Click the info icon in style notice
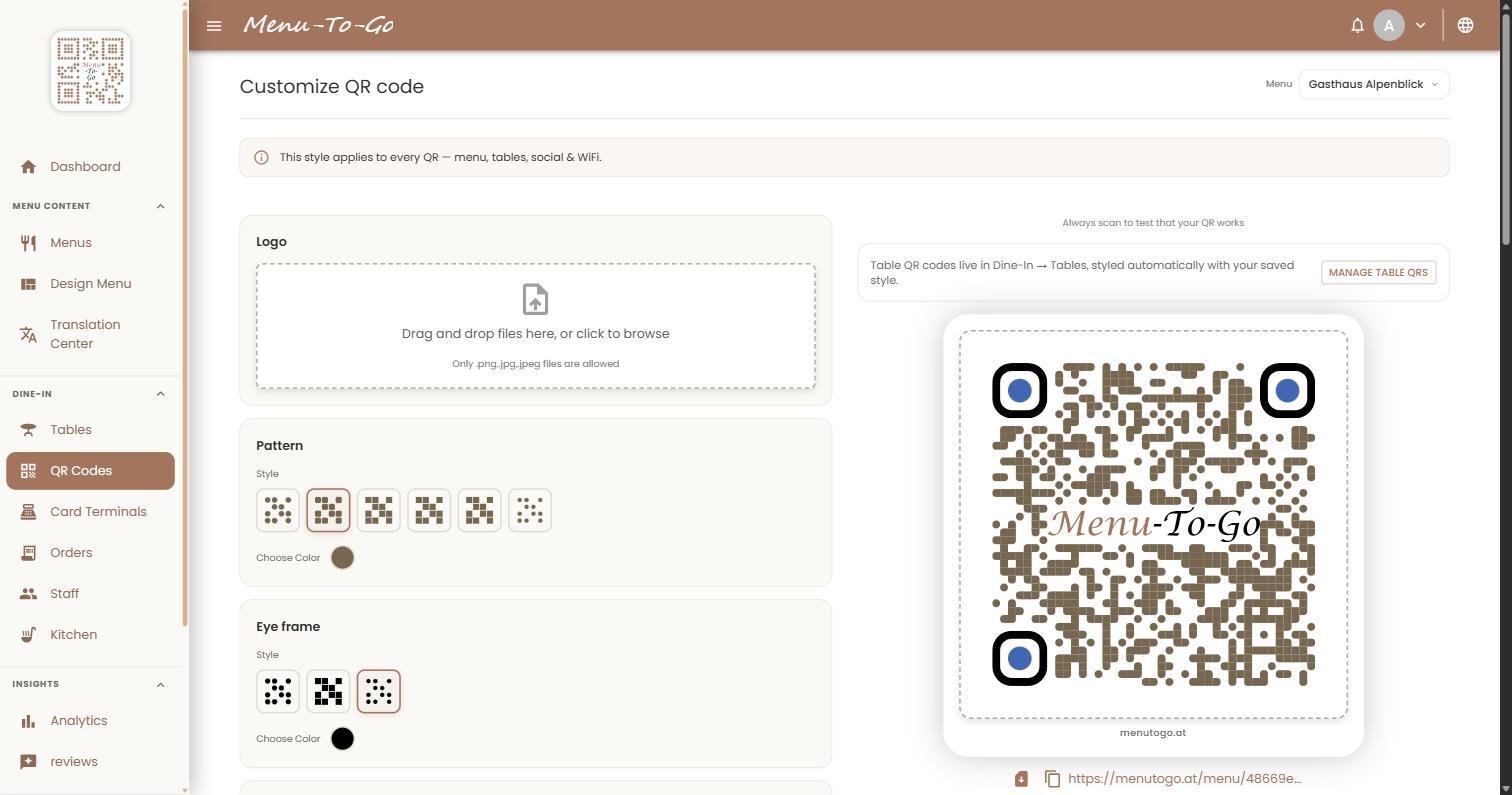Image resolution: width=1512 pixels, height=795 pixels. (x=261, y=157)
